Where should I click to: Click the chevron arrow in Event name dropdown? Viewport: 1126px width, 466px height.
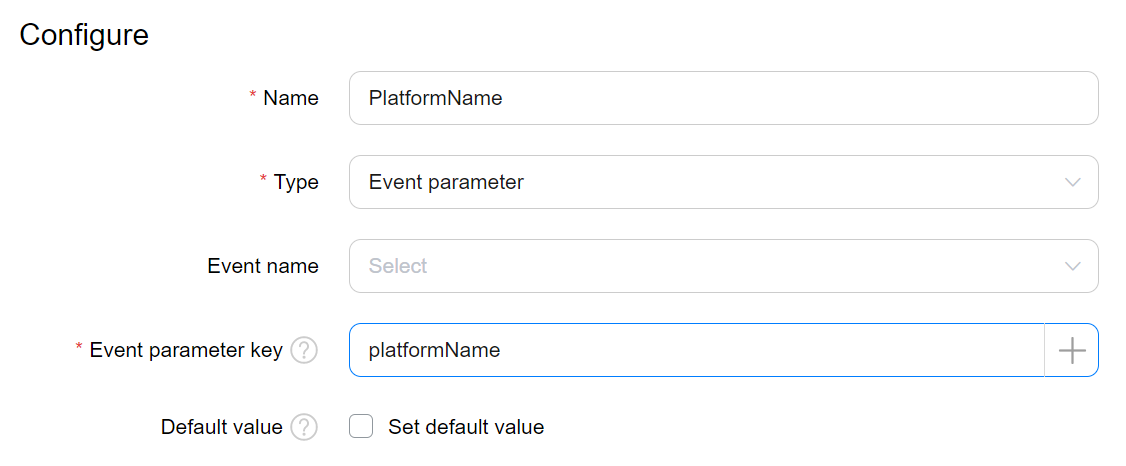tap(1073, 267)
